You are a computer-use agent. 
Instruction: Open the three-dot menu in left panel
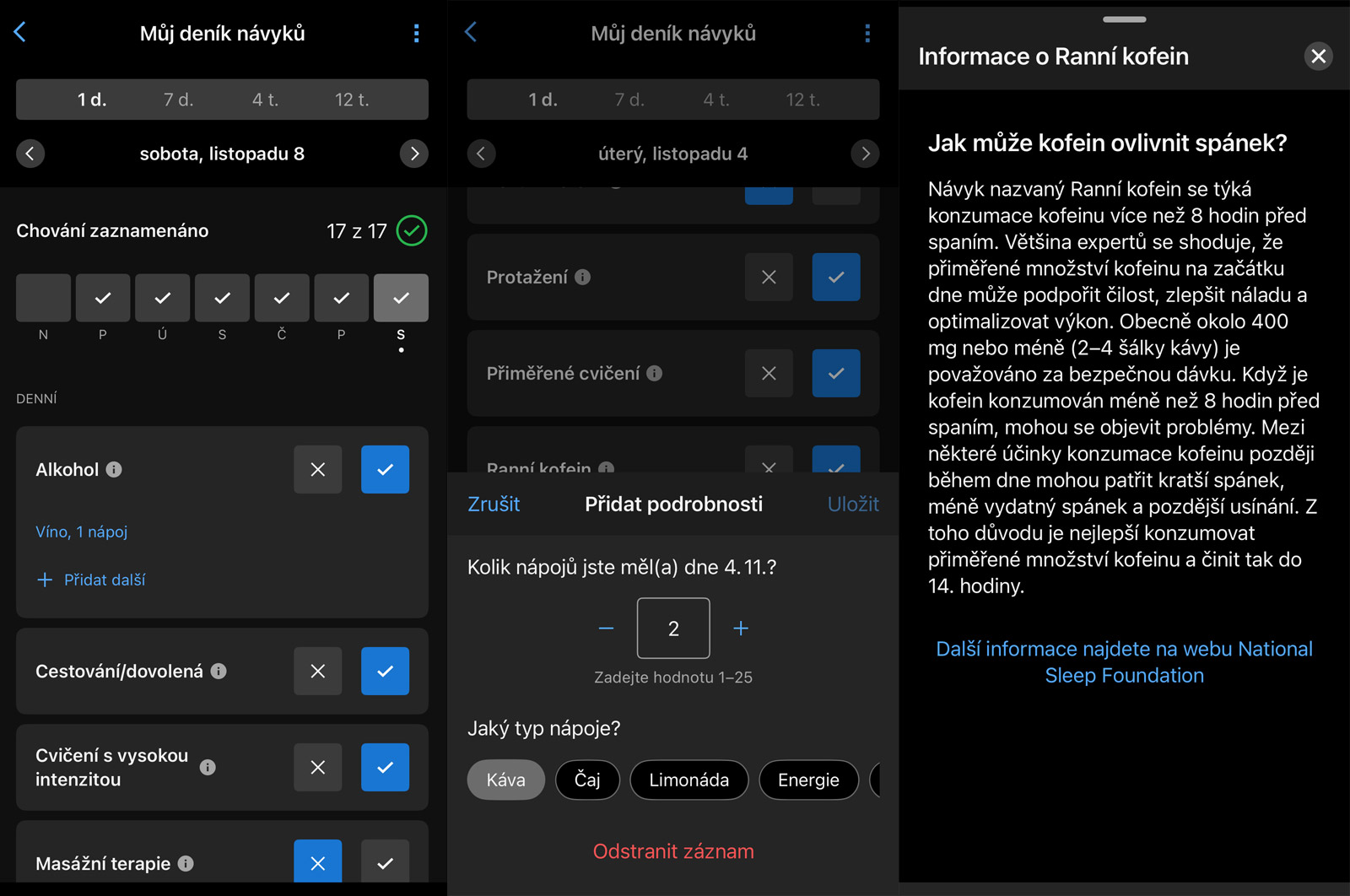416,33
